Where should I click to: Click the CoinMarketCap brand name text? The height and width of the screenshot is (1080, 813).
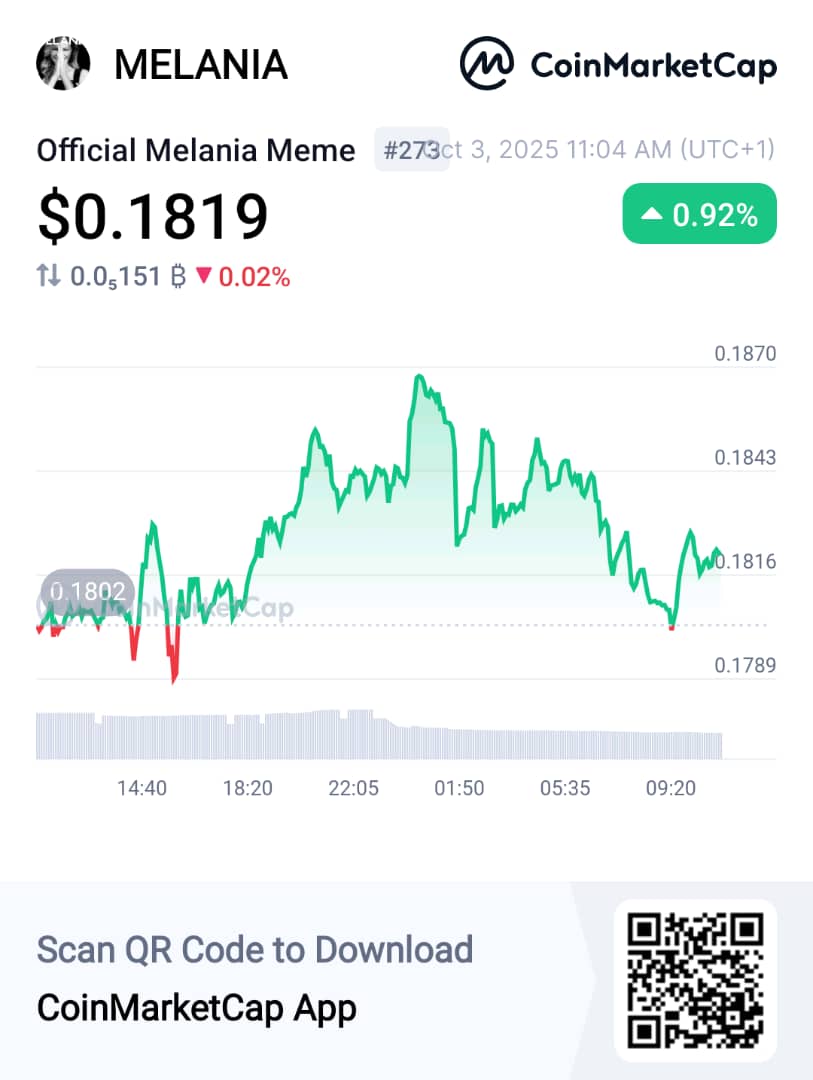pos(653,65)
